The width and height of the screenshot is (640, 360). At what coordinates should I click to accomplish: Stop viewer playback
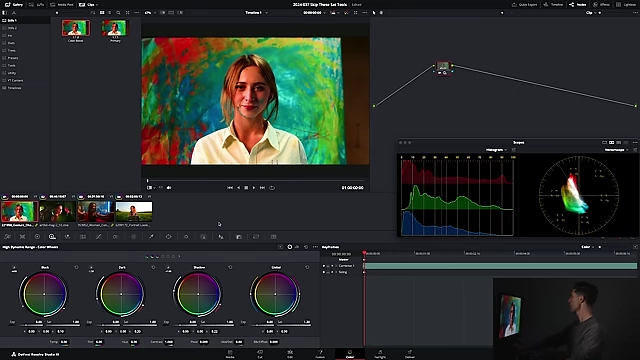(x=246, y=188)
